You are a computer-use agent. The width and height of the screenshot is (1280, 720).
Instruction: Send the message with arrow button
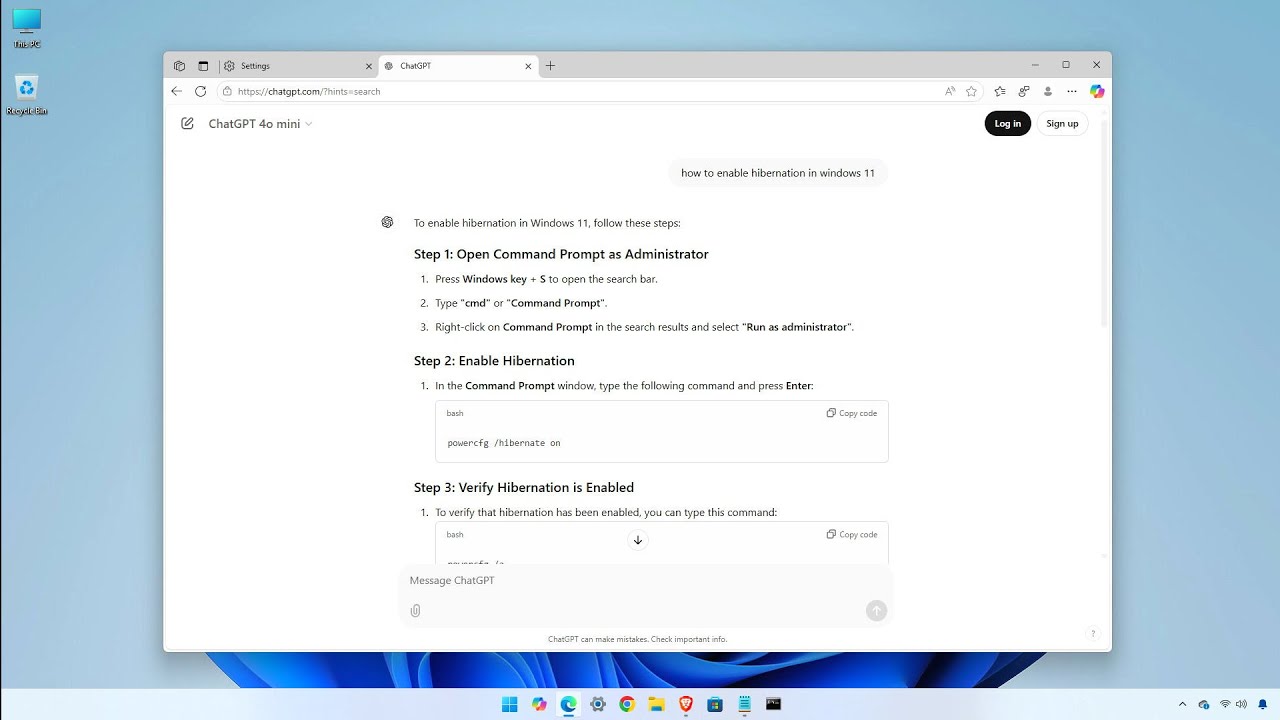pos(876,610)
